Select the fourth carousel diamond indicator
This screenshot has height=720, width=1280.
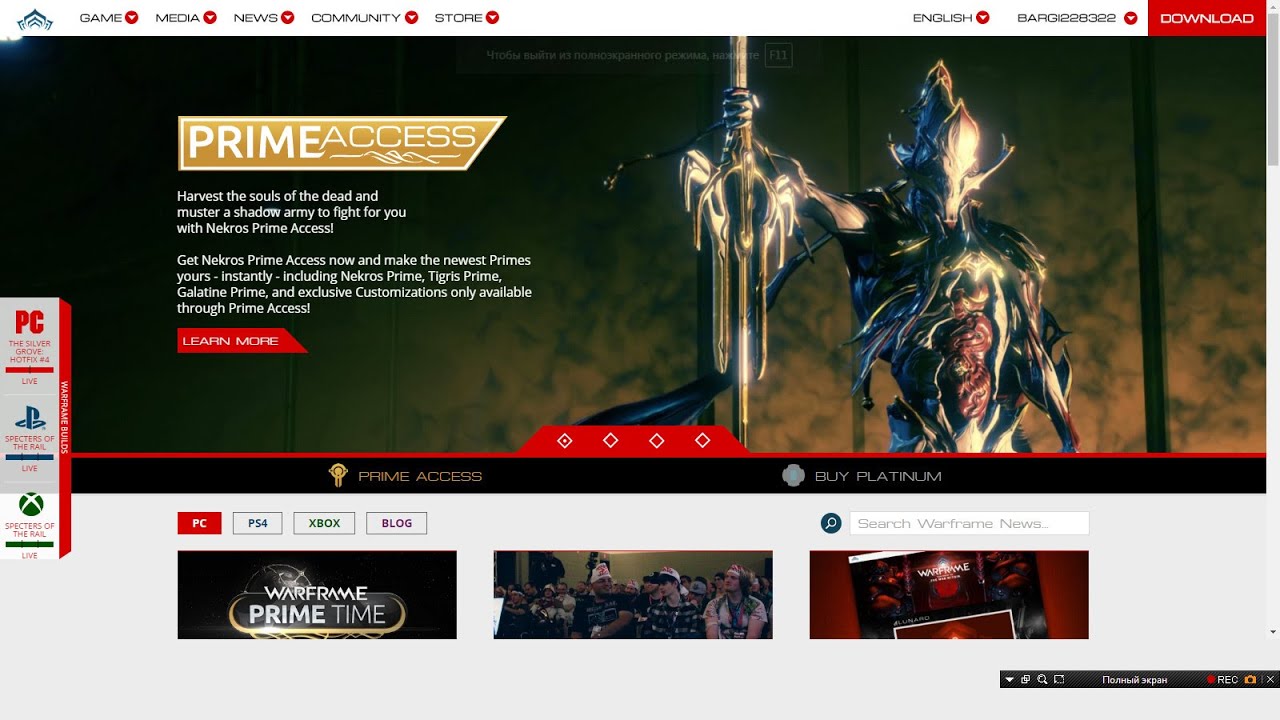point(703,440)
